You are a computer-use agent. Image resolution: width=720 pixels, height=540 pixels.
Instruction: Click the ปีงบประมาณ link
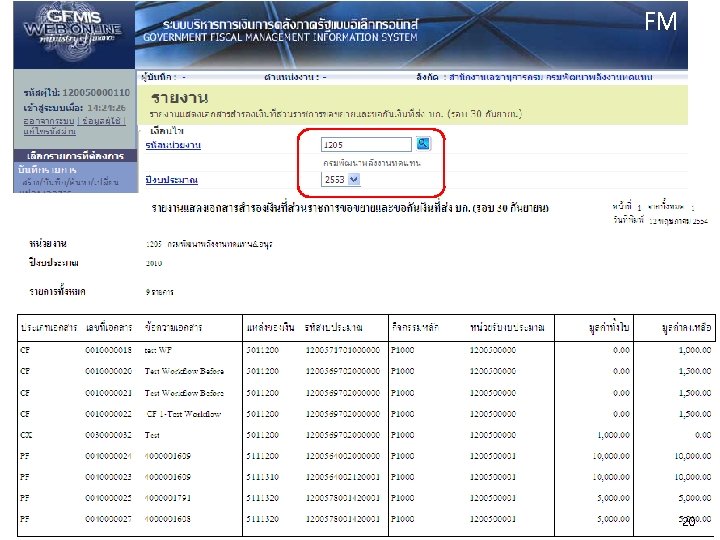coord(171,180)
